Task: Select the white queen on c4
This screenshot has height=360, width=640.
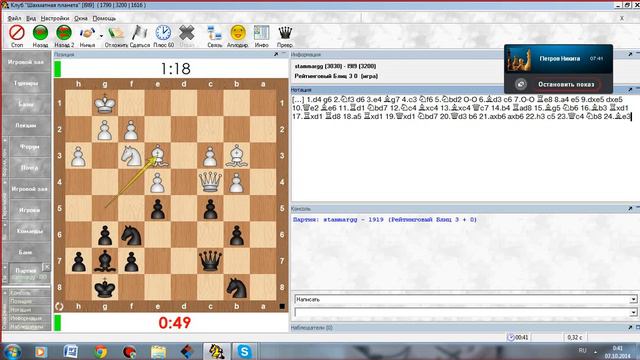Action: pyautogui.click(x=210, y=182)
